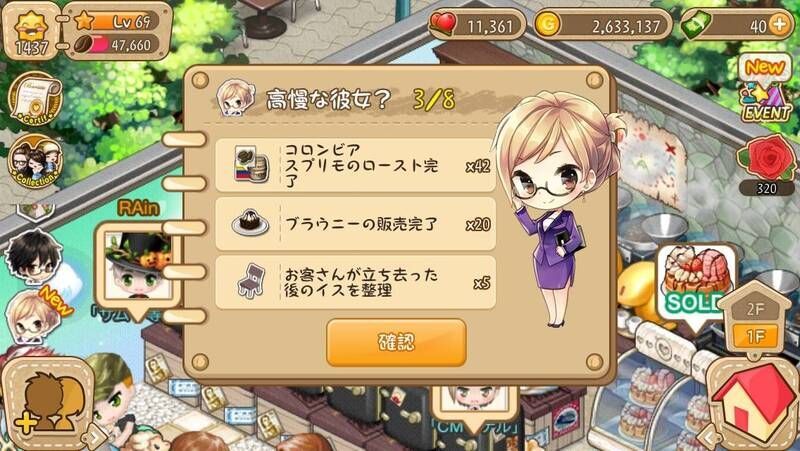The height and width of the screenshot is (451, 800).
Task: Select the chair cleanup task row
Action: pyautogui.click(x=355, y=282)
